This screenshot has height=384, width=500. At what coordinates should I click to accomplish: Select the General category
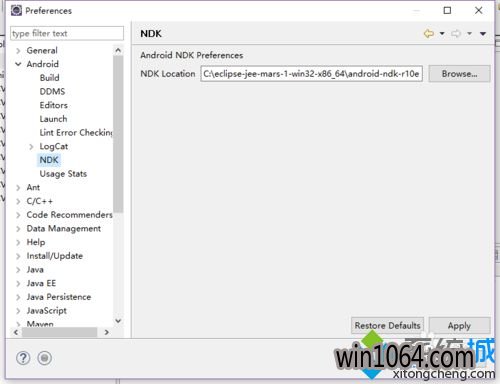42,50
